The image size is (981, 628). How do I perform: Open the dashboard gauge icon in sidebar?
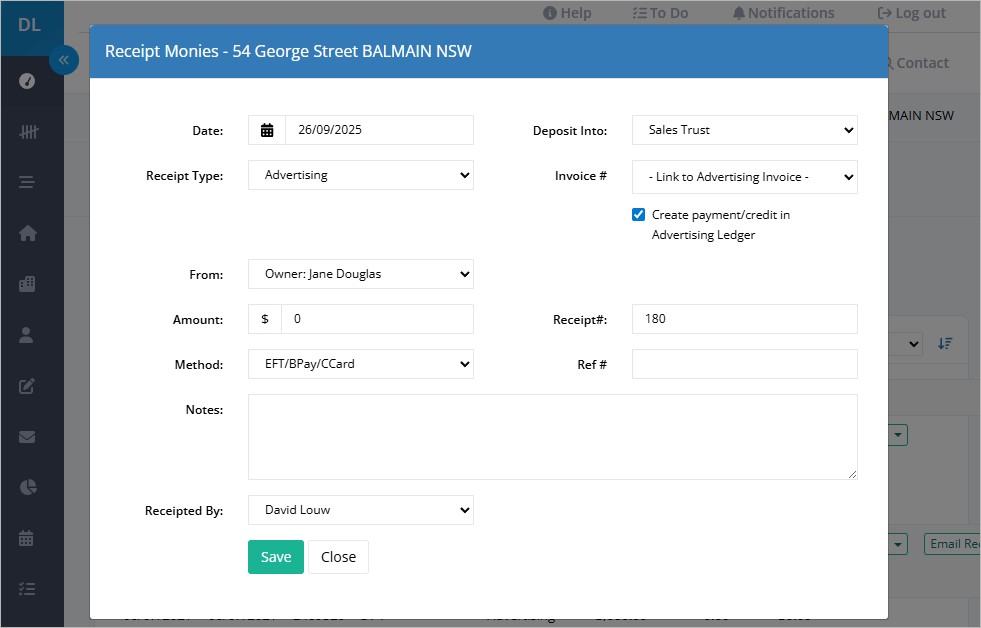pyautogui.click(x=27, y=81)
